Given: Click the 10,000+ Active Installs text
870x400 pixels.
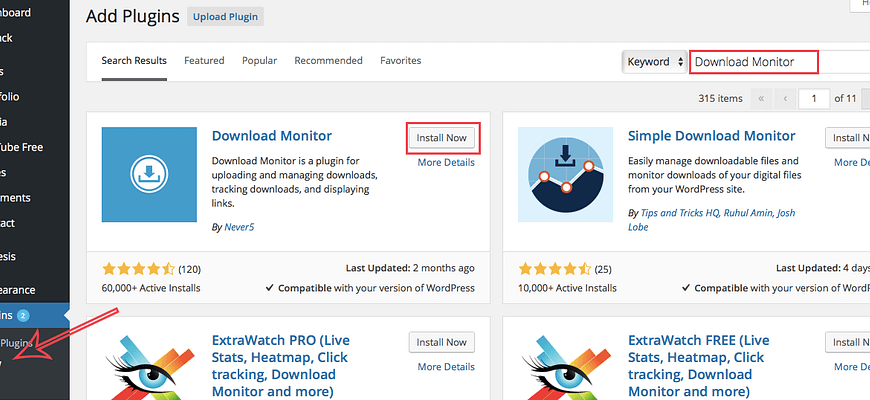Looking at the screenshot, I should point(567,288).
